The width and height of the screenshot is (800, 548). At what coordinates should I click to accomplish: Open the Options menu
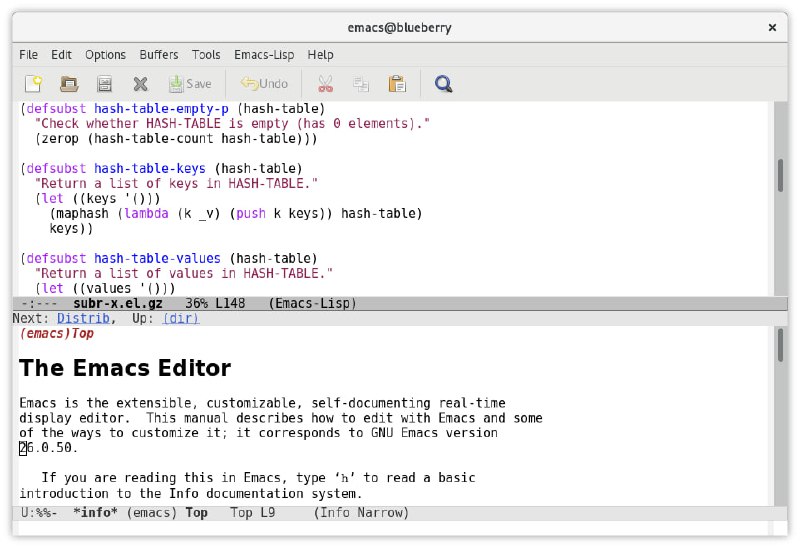click(x=105, y=55)
